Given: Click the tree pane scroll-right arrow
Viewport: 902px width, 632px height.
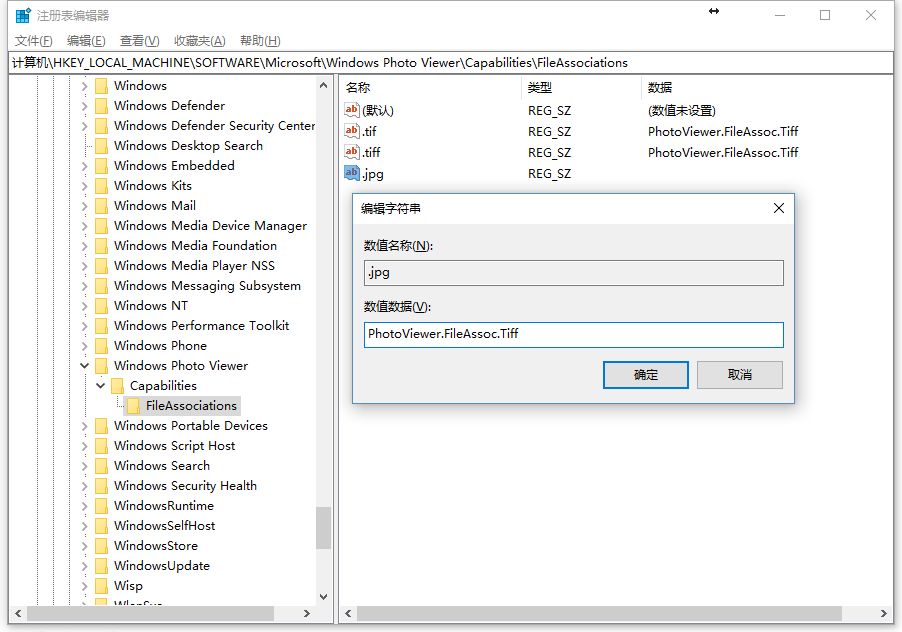Looking at the screenshot, I should click(307, 614).
